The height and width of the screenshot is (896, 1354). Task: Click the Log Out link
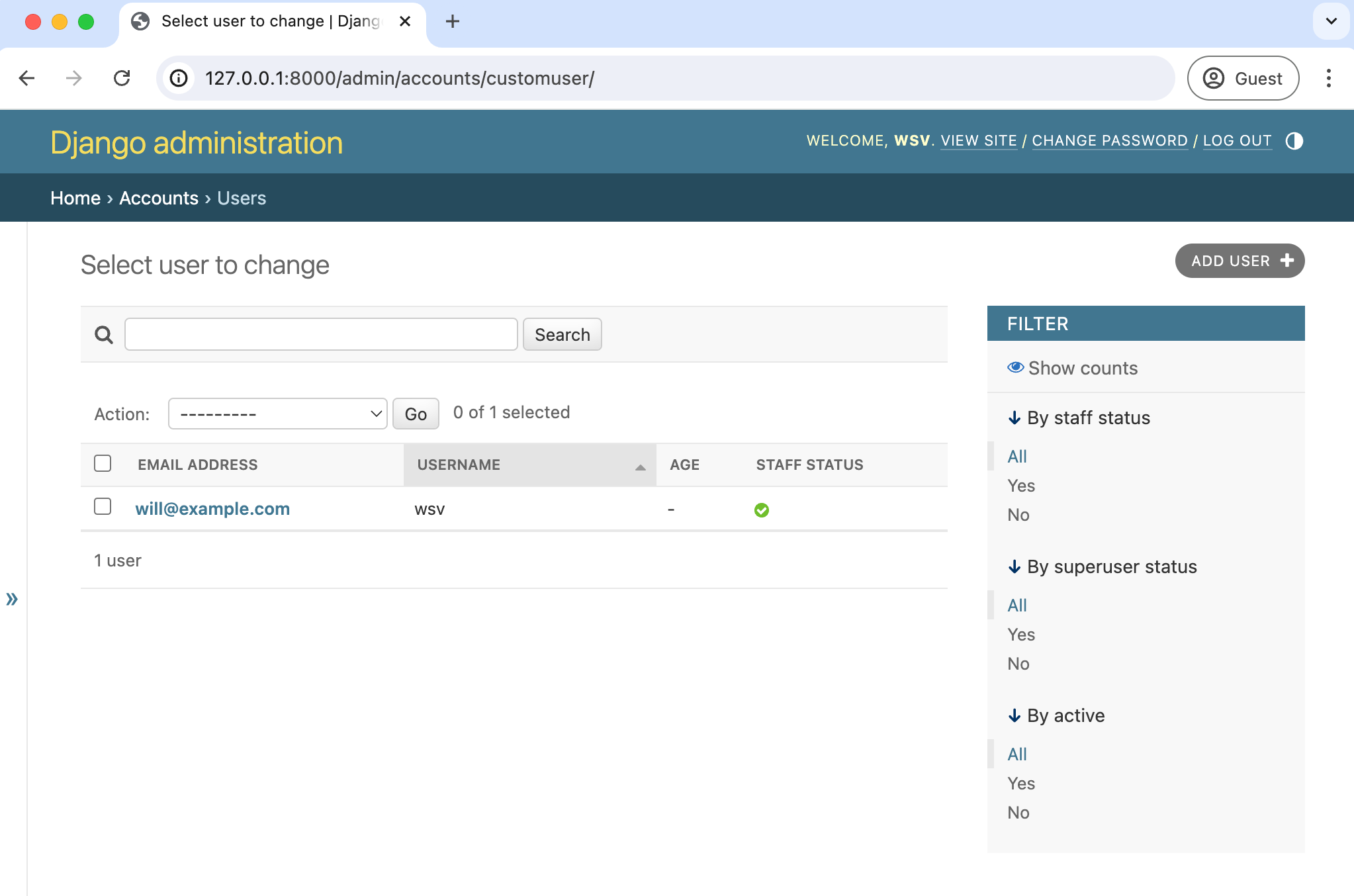click(1238, 141)
